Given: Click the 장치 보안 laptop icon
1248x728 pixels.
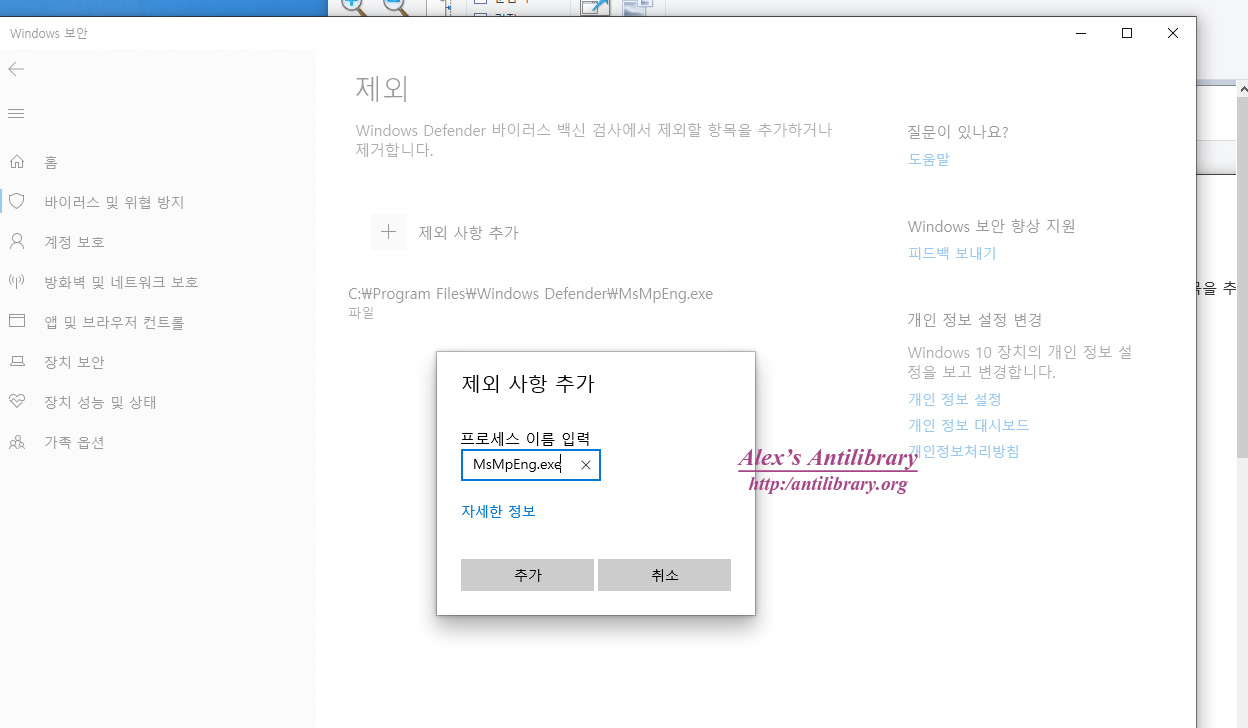Looking at the screenshot, I should [x=16, y=361].
